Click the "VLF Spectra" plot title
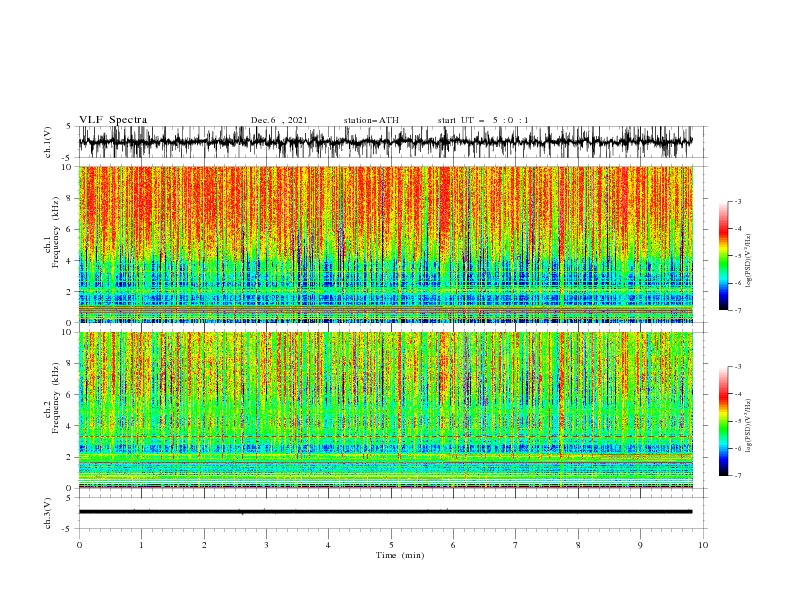 [113, 120]
